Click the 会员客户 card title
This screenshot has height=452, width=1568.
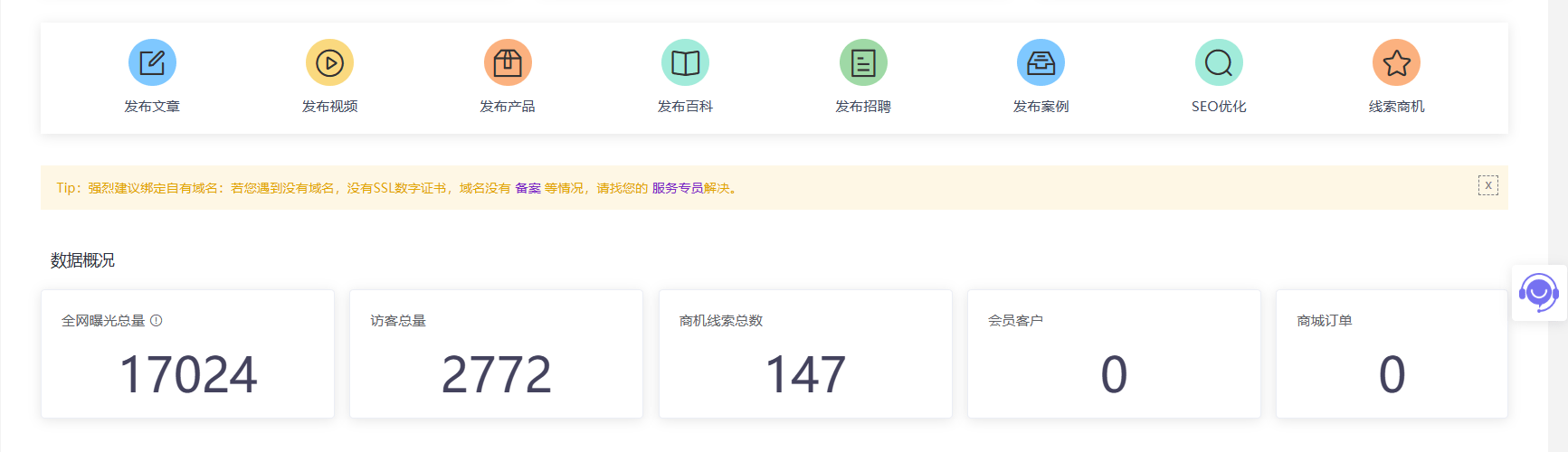point(1015,321)
